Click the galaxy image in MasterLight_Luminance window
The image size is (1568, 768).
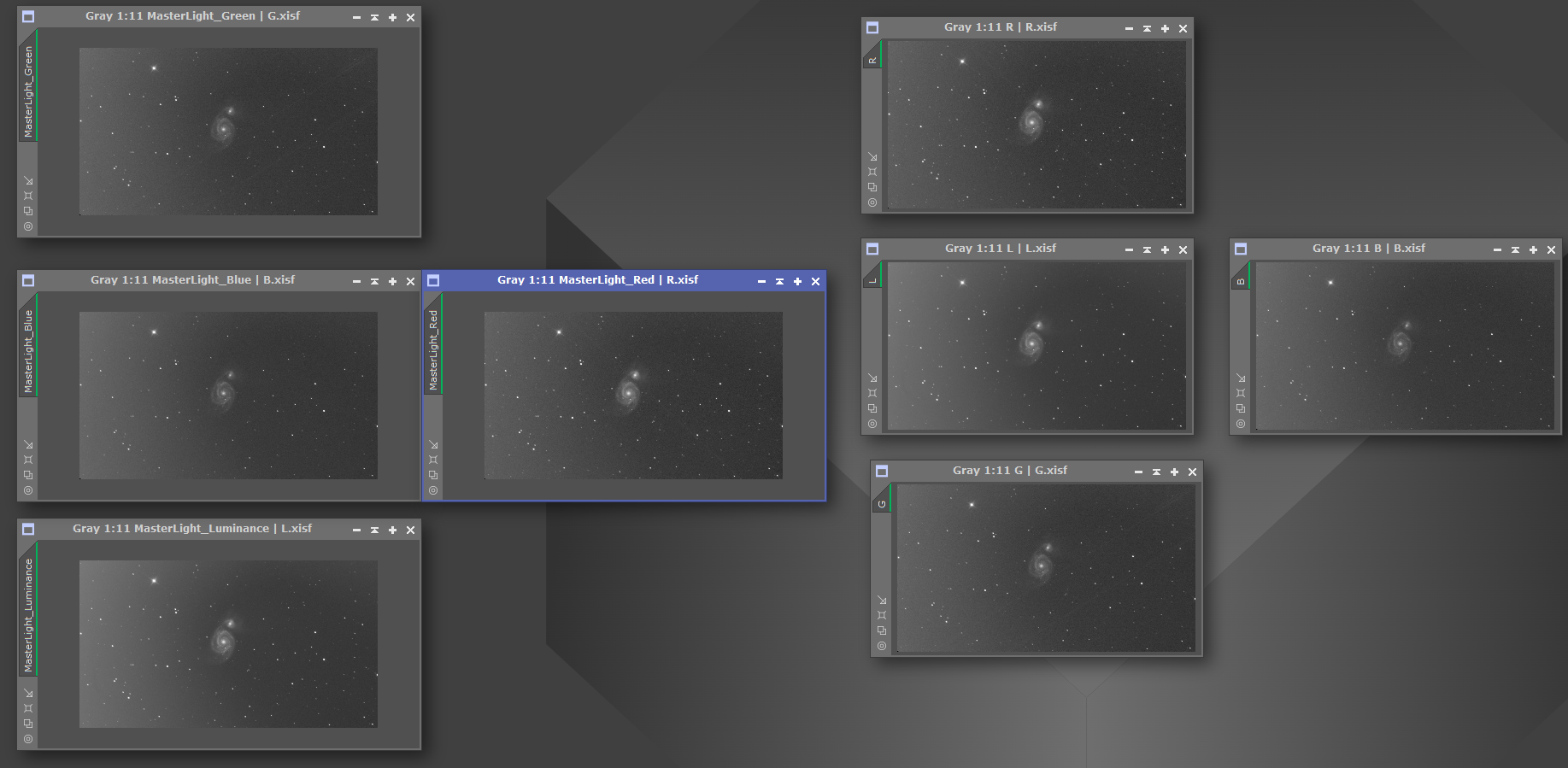click(228, 644)
